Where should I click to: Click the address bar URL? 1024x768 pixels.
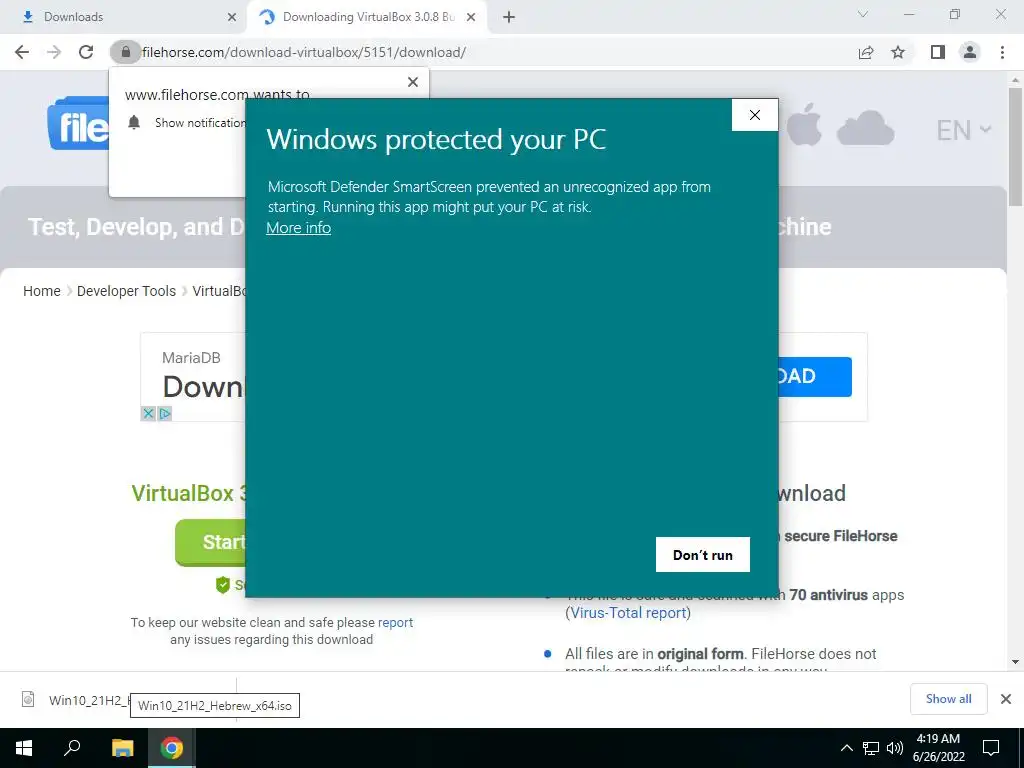pos(304,52)
